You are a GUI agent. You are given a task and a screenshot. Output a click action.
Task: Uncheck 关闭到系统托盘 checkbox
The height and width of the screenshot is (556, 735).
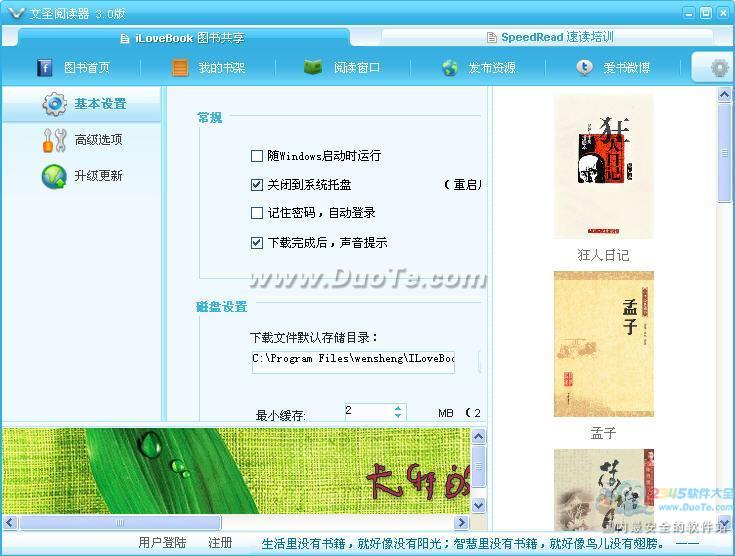pos(257,185)
